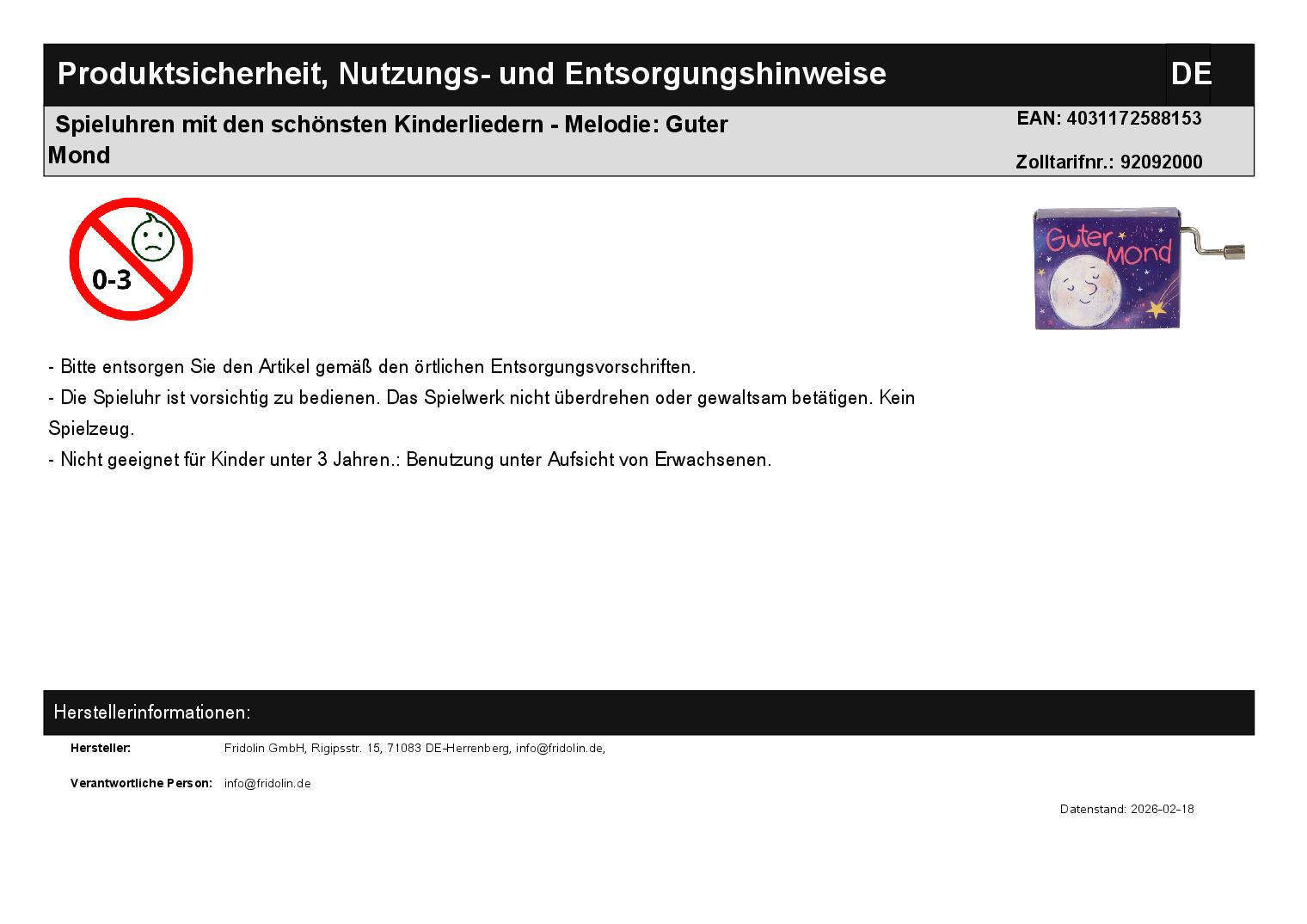Click the smiling moon face on music box
Viewport: 1307px width, 924px height.
tap(1083, 289)
